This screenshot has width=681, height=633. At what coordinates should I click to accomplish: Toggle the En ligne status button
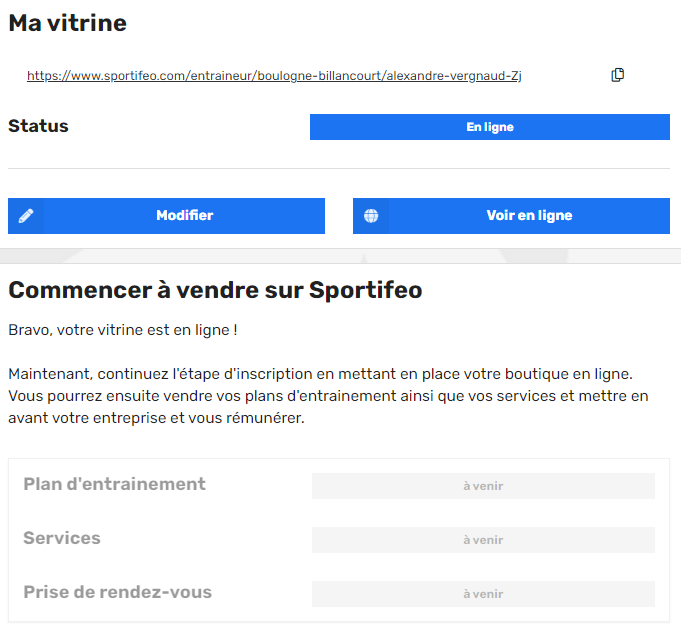click(489, 127)
